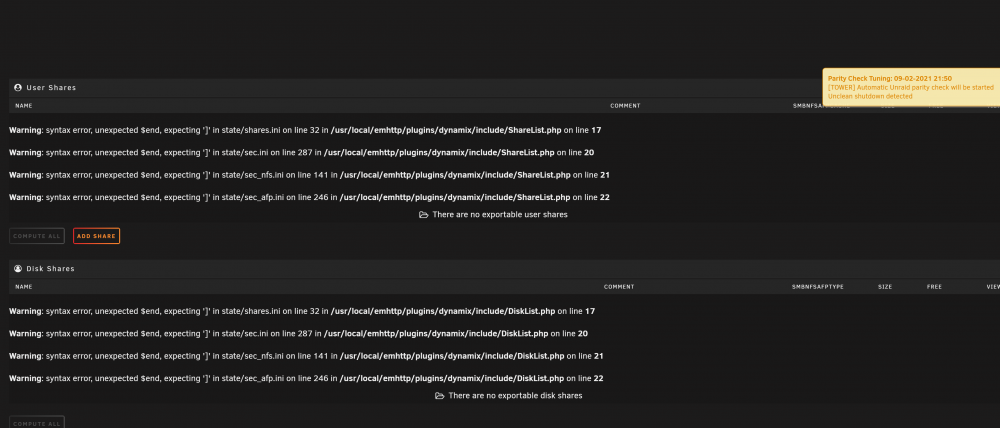
Task: Click the Add Share button
Action: [x=96, y=236]
